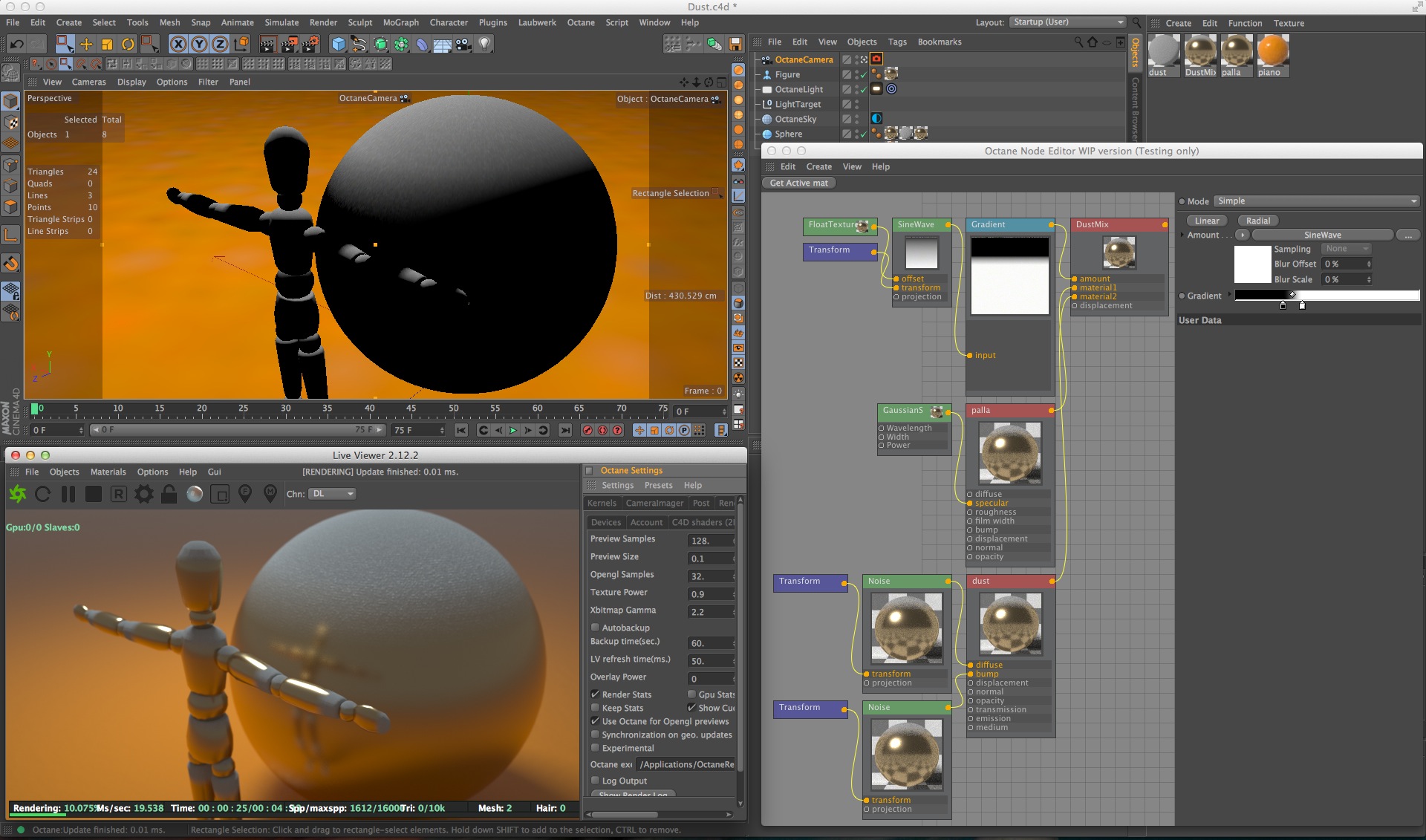This screenshot has height=840, width=1426.
Task: Toggle X axis lock button
Action: 178,44
